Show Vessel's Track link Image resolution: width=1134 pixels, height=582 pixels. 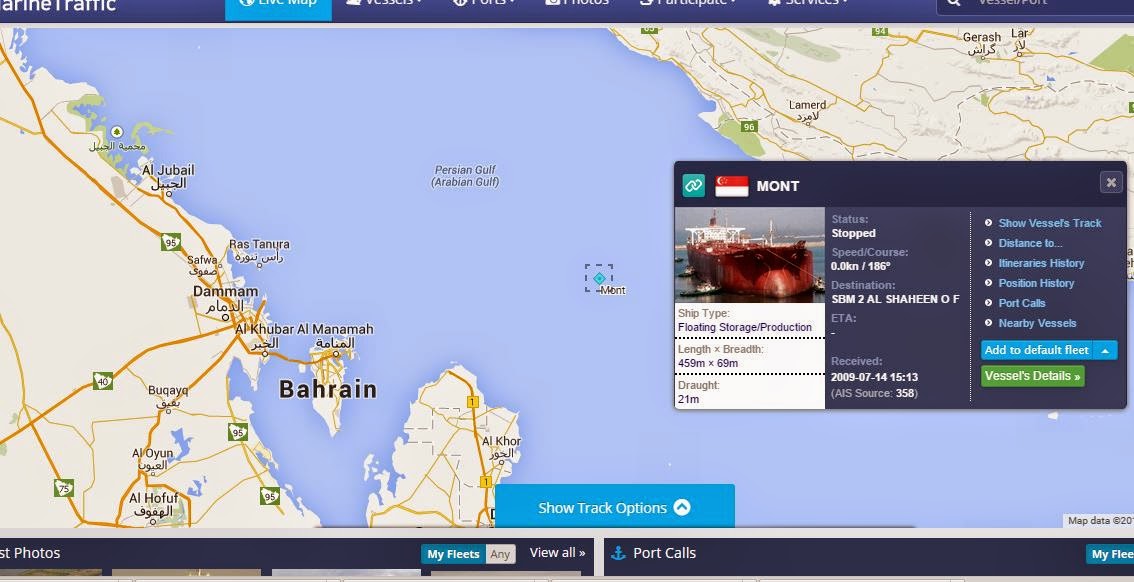pyautogui.click(x=1049, y=223)
